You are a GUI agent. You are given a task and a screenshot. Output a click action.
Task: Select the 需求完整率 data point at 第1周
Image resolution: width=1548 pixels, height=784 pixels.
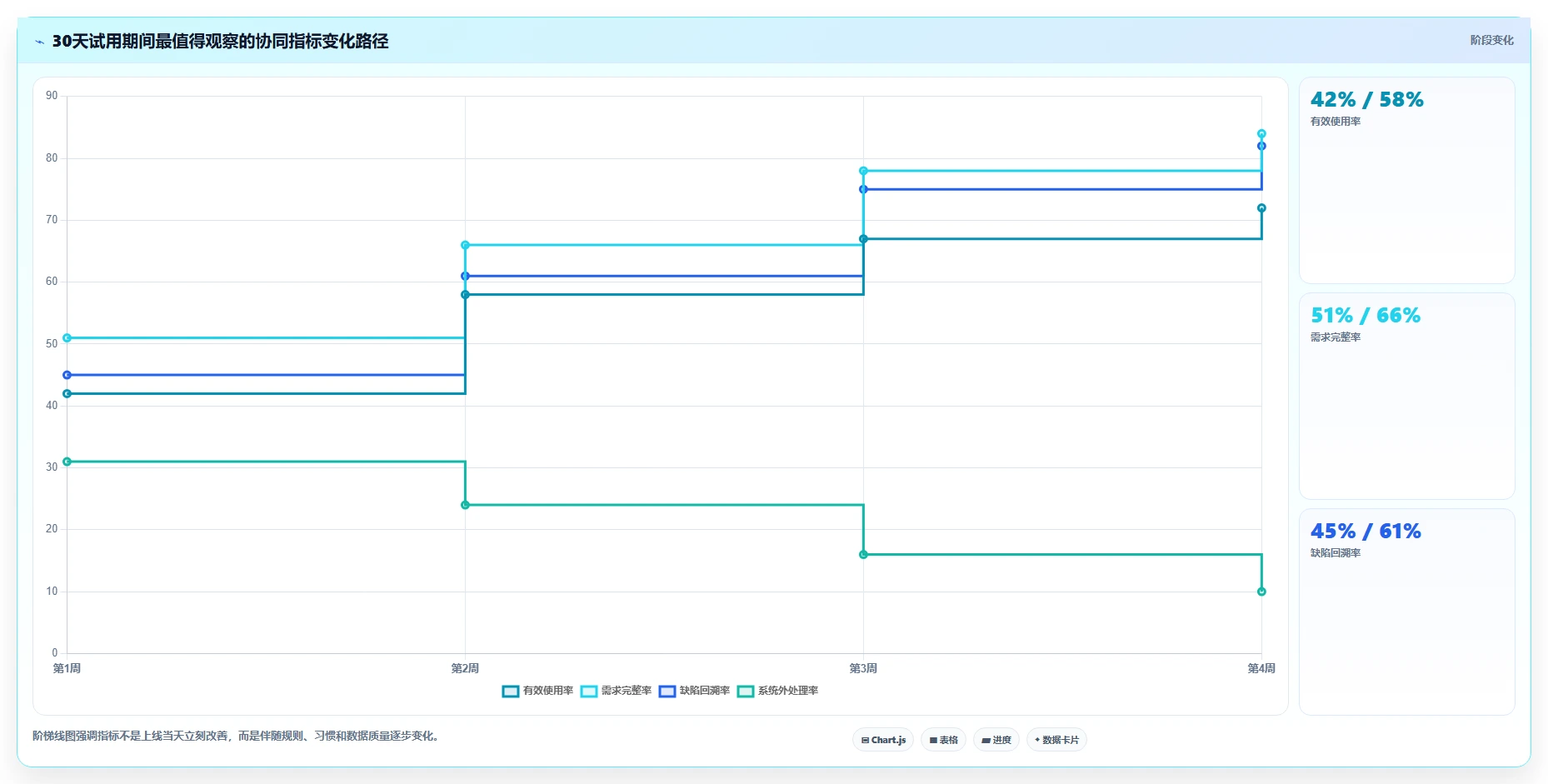(x=67, y=338)
